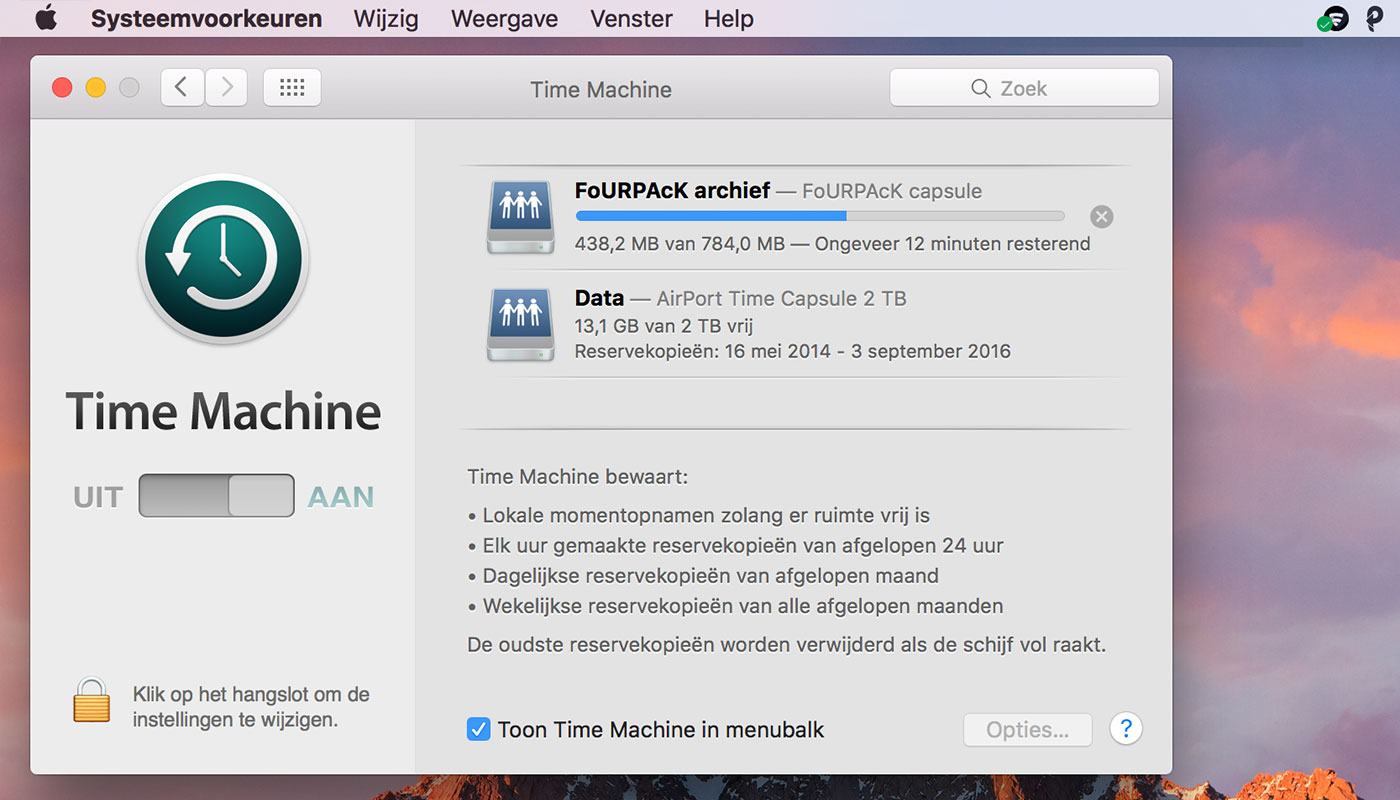Click in the Zoek search field
This screenshot has height=800, width=1400.
point(1024,88)
